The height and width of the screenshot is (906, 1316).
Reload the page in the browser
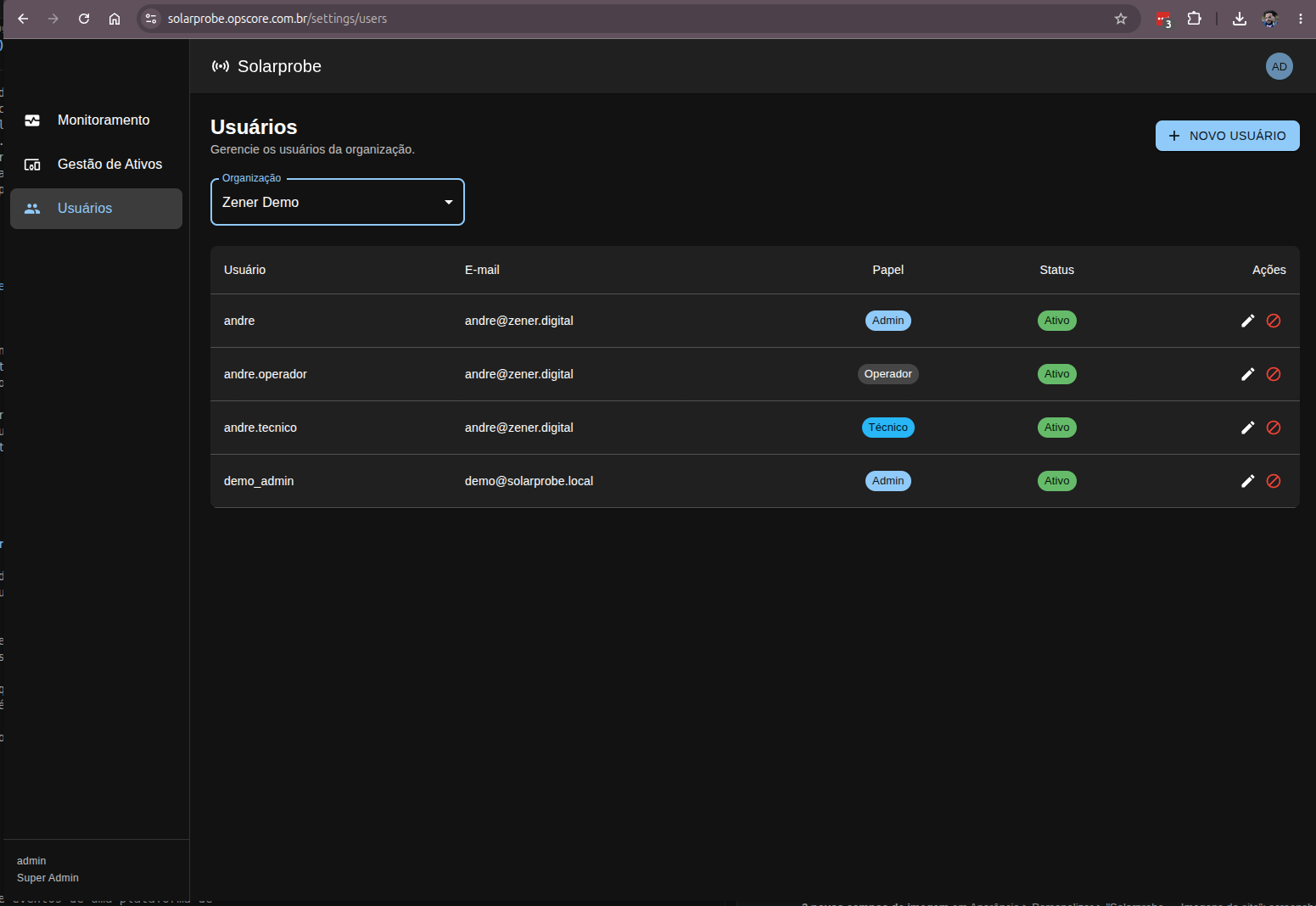(84, 19)
